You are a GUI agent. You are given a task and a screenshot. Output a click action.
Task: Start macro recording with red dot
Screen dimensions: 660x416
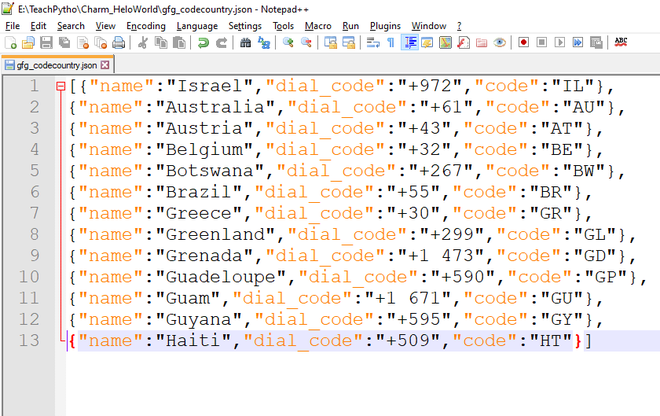[x=523, y=43]
